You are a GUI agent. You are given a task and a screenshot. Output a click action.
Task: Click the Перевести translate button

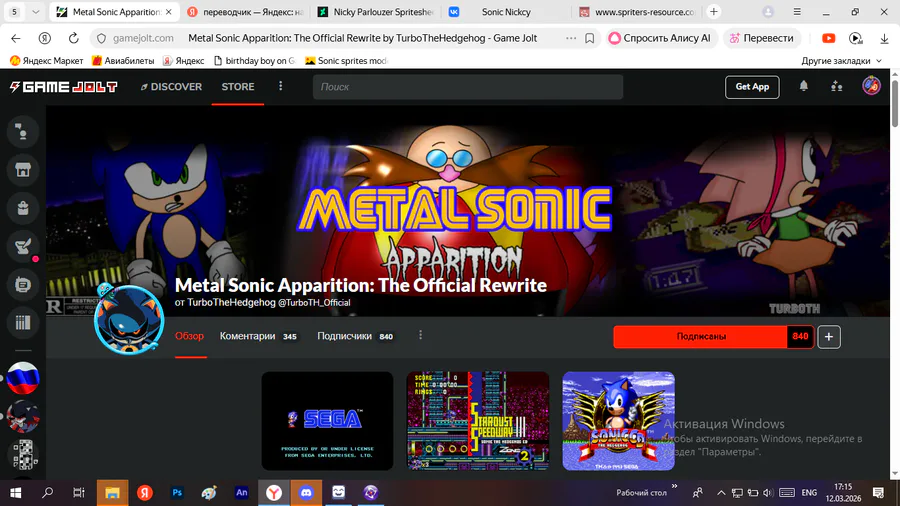[x=761, y=38]
